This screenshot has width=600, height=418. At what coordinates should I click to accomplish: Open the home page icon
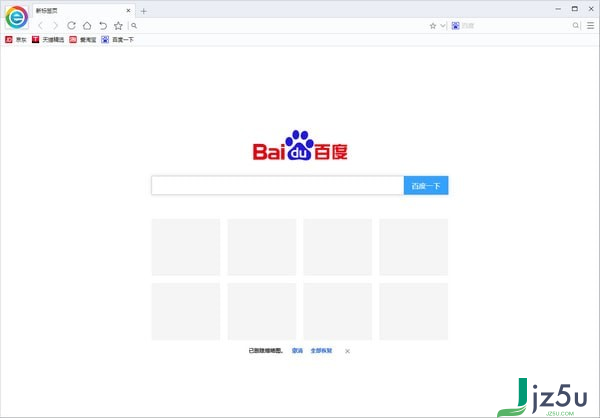tap(87, 26)
